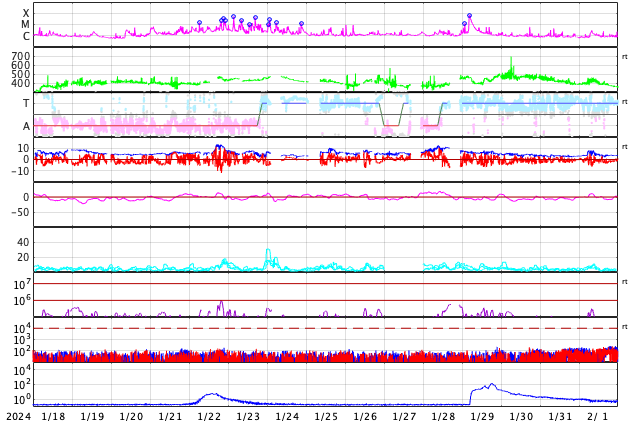This screenshot has width=634, height=424.
Task: Click the 1/29 date label
Action: tap(482, 416)
